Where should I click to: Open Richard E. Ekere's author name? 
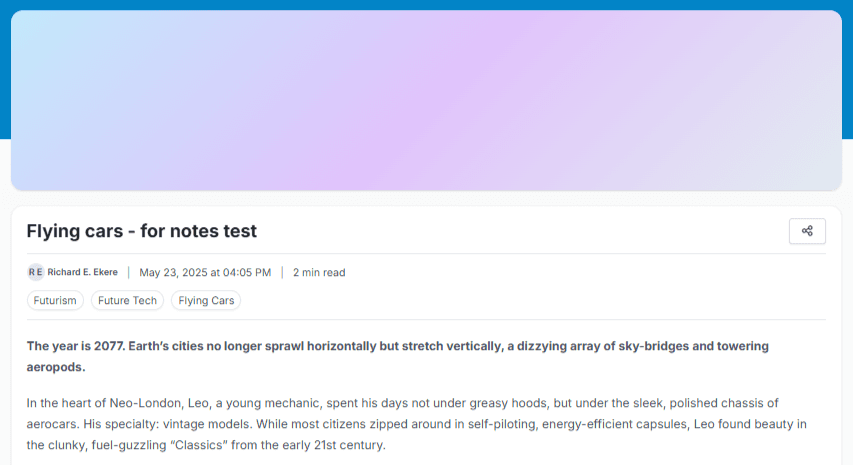[82, 272]
